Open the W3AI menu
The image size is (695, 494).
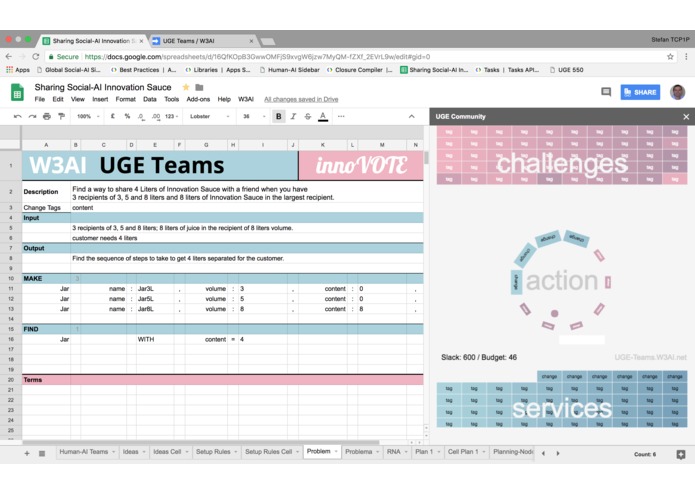246,99
